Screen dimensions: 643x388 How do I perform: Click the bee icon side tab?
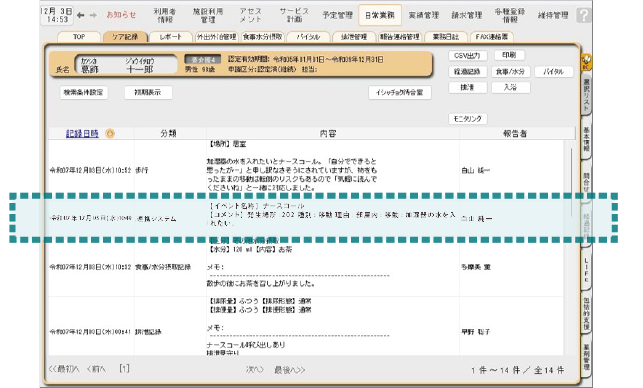click(x=586, y=62)
